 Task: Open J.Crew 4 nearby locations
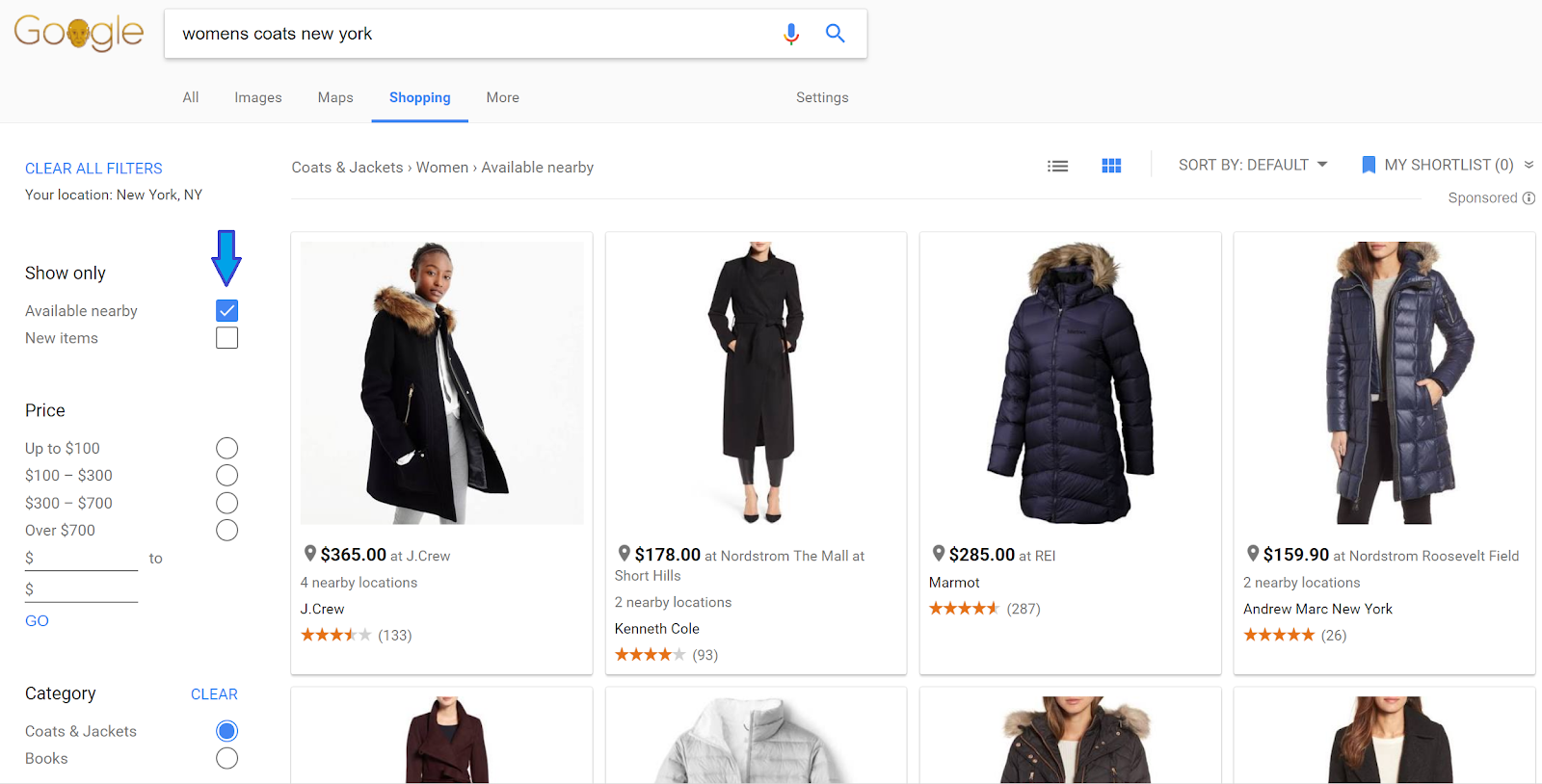point(359,583)
